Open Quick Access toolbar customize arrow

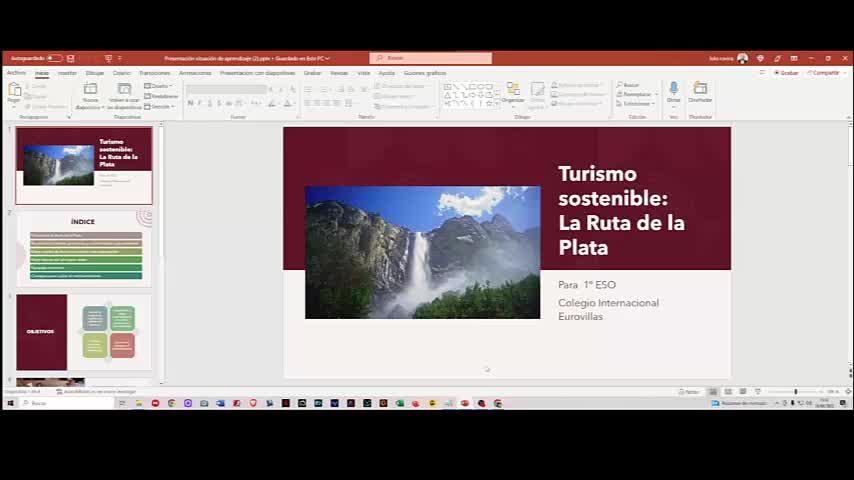click(x=120, y=58)
